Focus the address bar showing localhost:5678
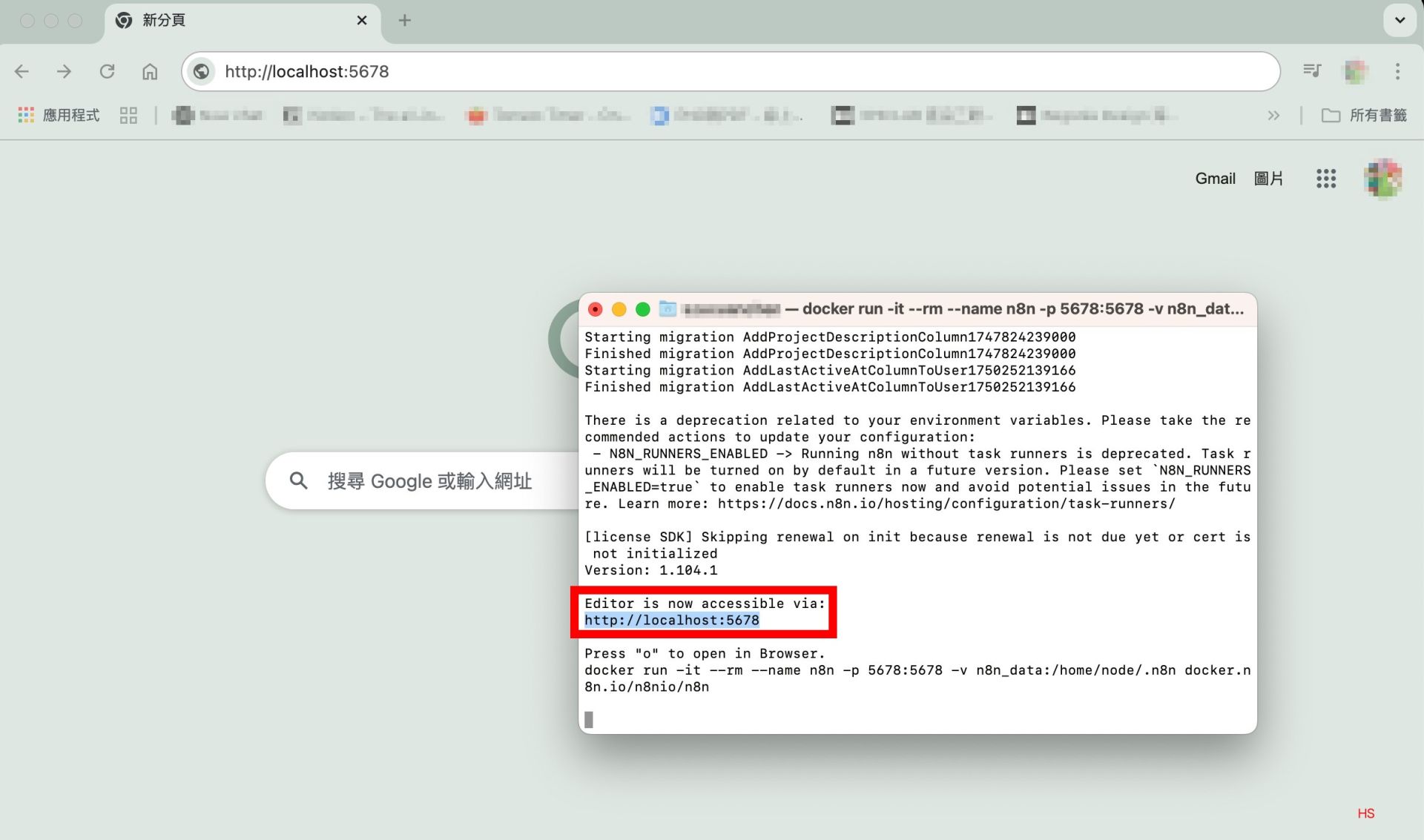This screenshot has width=1424, height=840. coord(731,71)
